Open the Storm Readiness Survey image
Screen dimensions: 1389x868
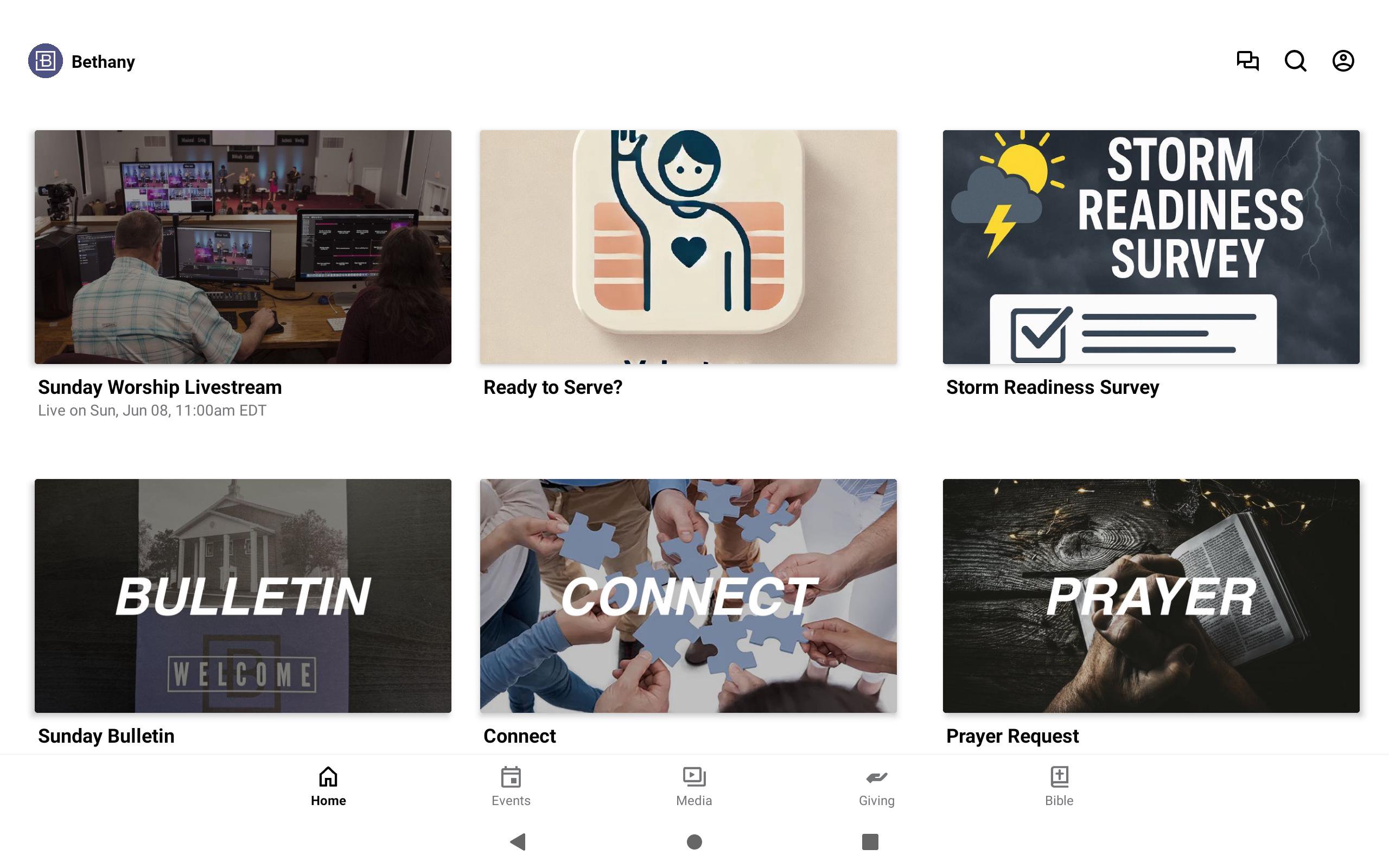[1151, 247]
